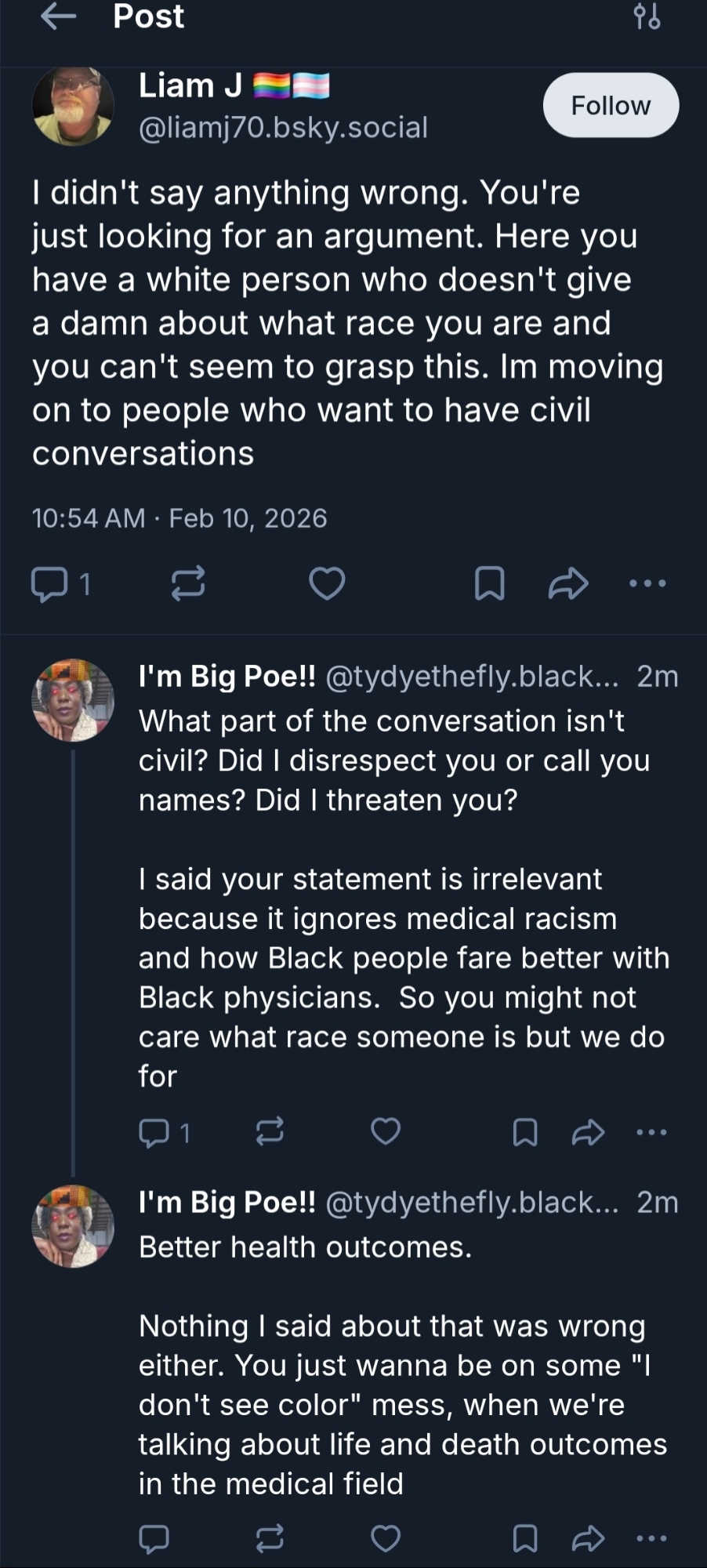Share Liam J's main post

tap(568, 583)
